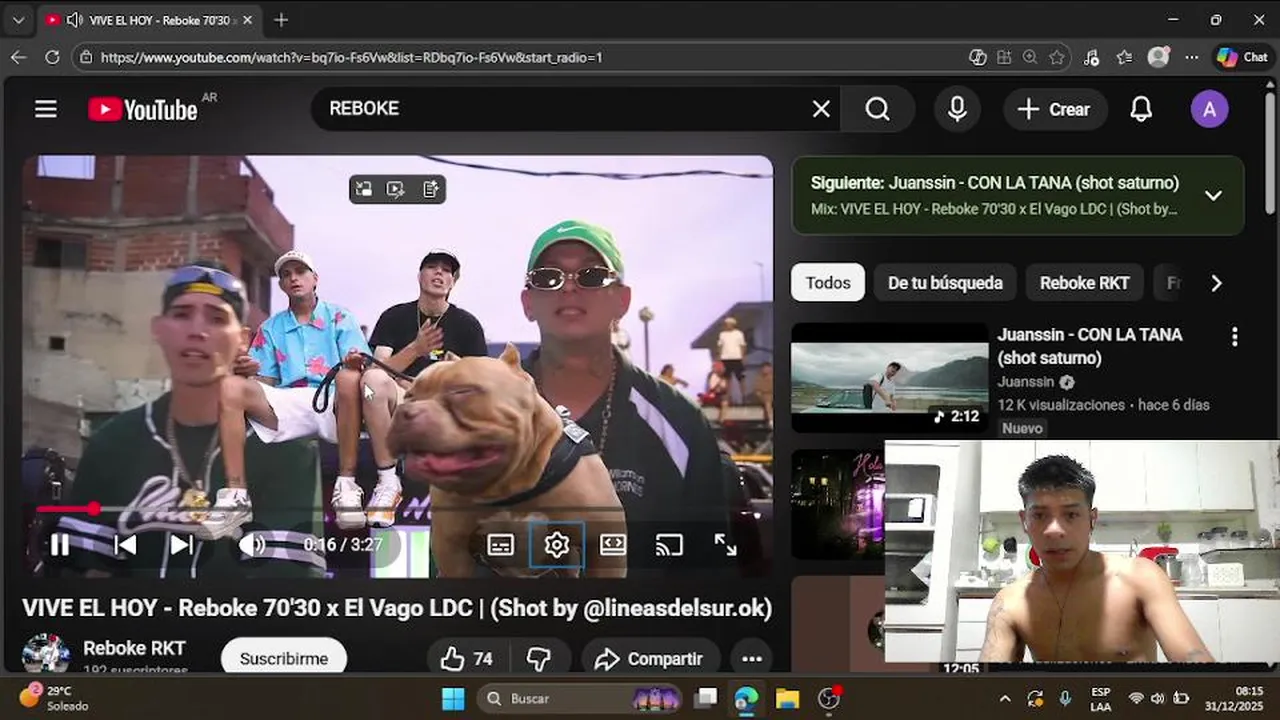
Task: Click the Reboke RKT channel avatar
Action: 46,653
